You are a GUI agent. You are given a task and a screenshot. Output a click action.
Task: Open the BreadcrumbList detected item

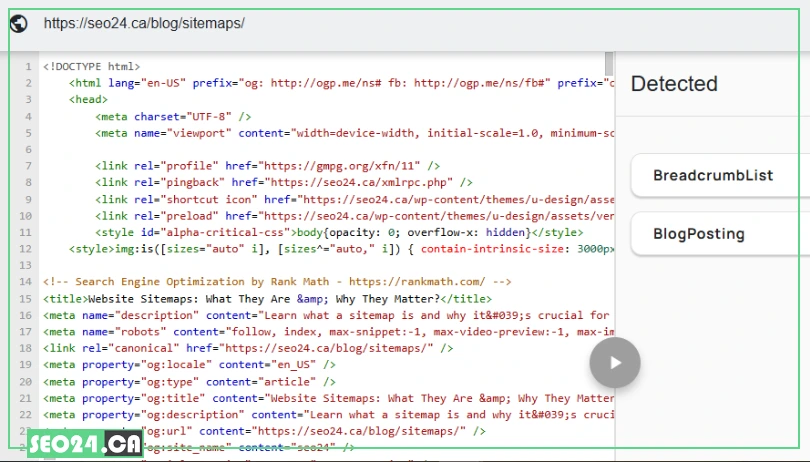pyautogui.click(x=720, y=175)
